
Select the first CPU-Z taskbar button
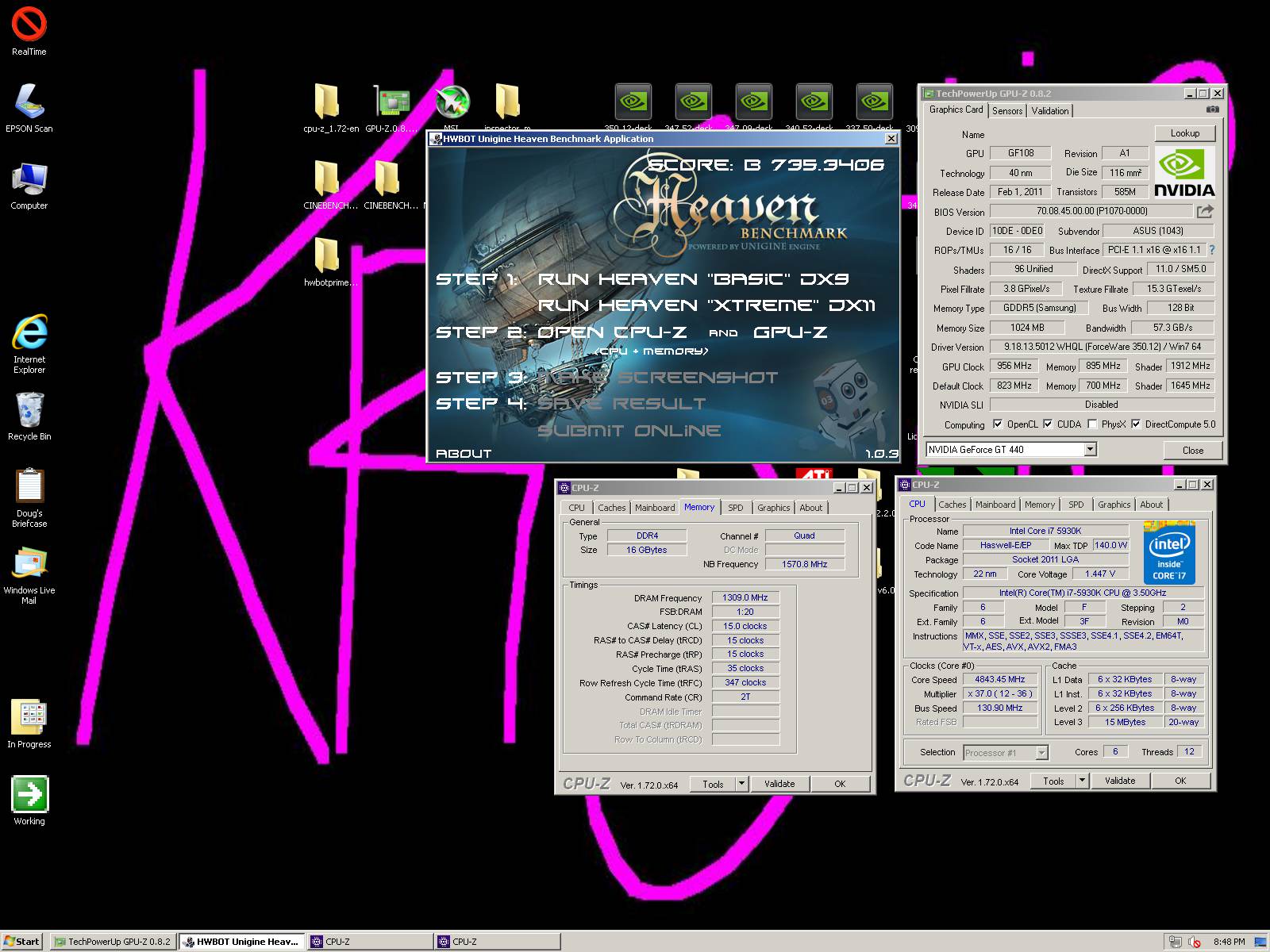370,942
